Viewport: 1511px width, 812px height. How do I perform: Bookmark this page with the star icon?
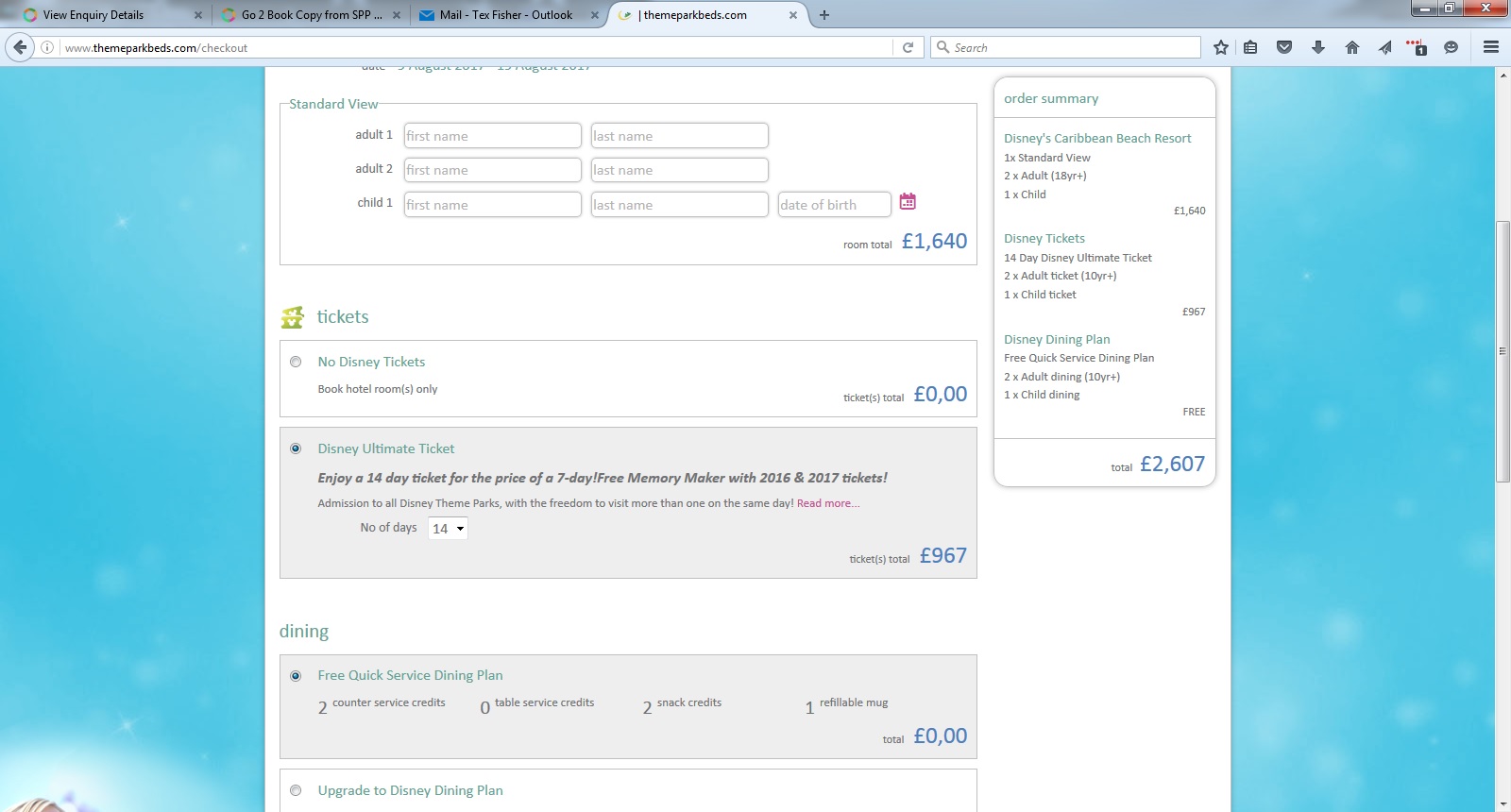point(1221,47)
